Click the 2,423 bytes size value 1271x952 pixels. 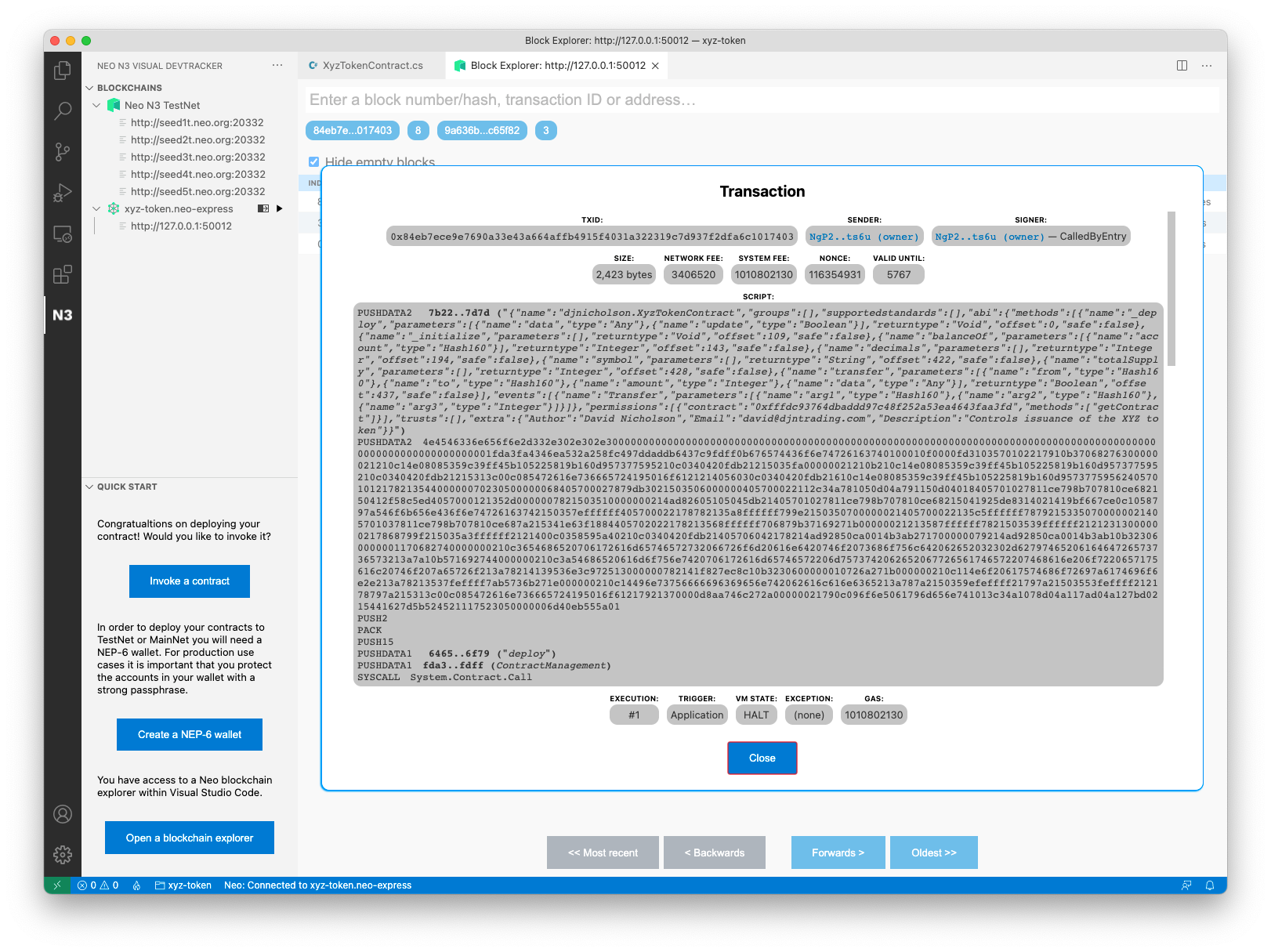(624, 275)
